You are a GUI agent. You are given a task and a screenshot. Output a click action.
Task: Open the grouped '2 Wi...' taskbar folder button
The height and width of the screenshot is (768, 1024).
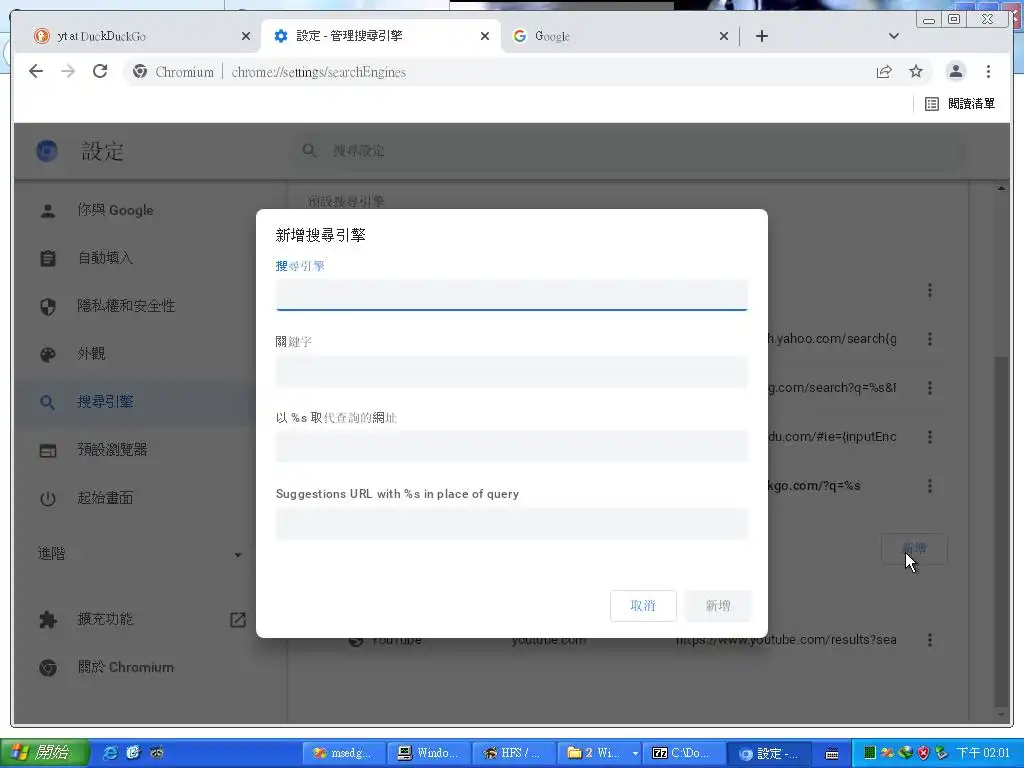[x=599, y=753]
